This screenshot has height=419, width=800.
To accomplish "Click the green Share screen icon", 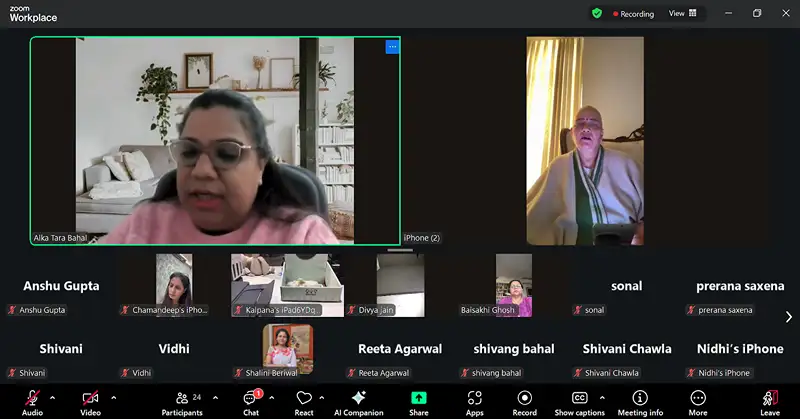I will 419,398.
